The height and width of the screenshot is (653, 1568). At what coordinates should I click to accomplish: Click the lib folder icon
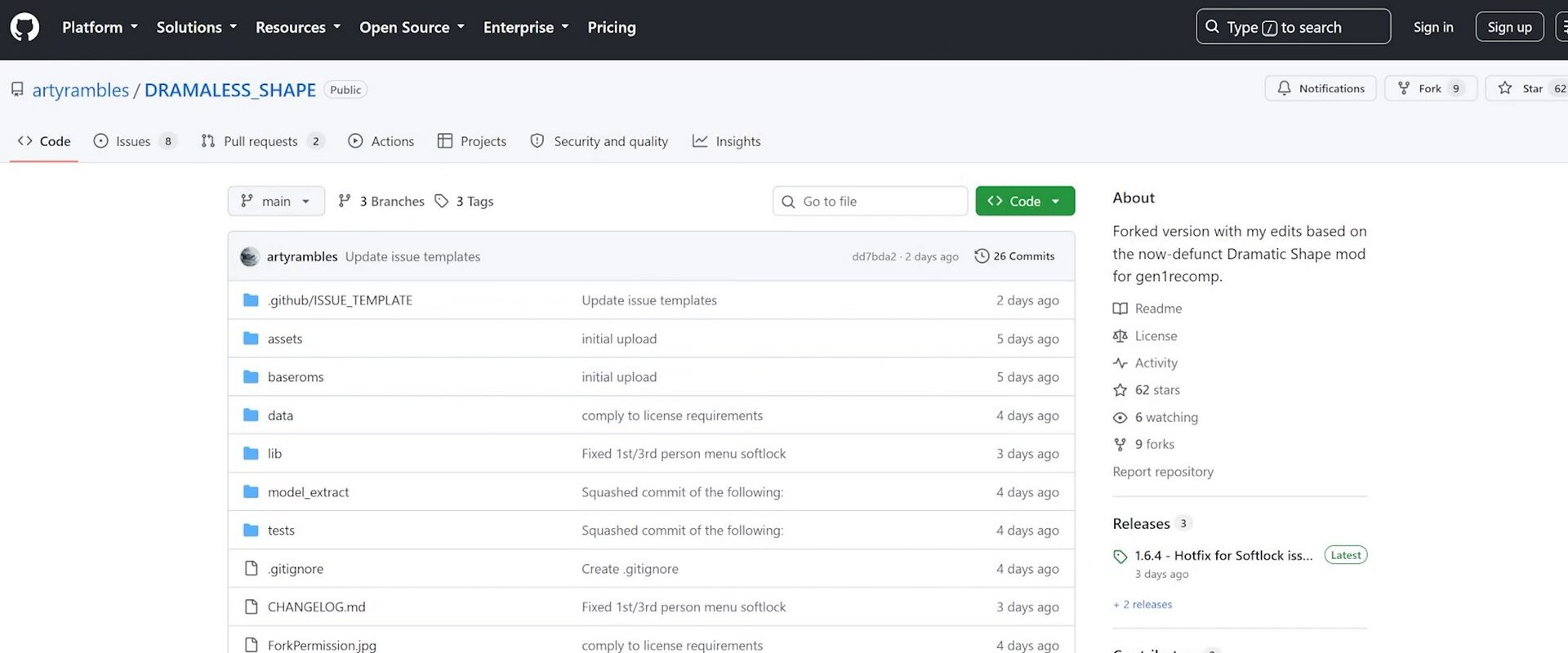click(251, 454)
